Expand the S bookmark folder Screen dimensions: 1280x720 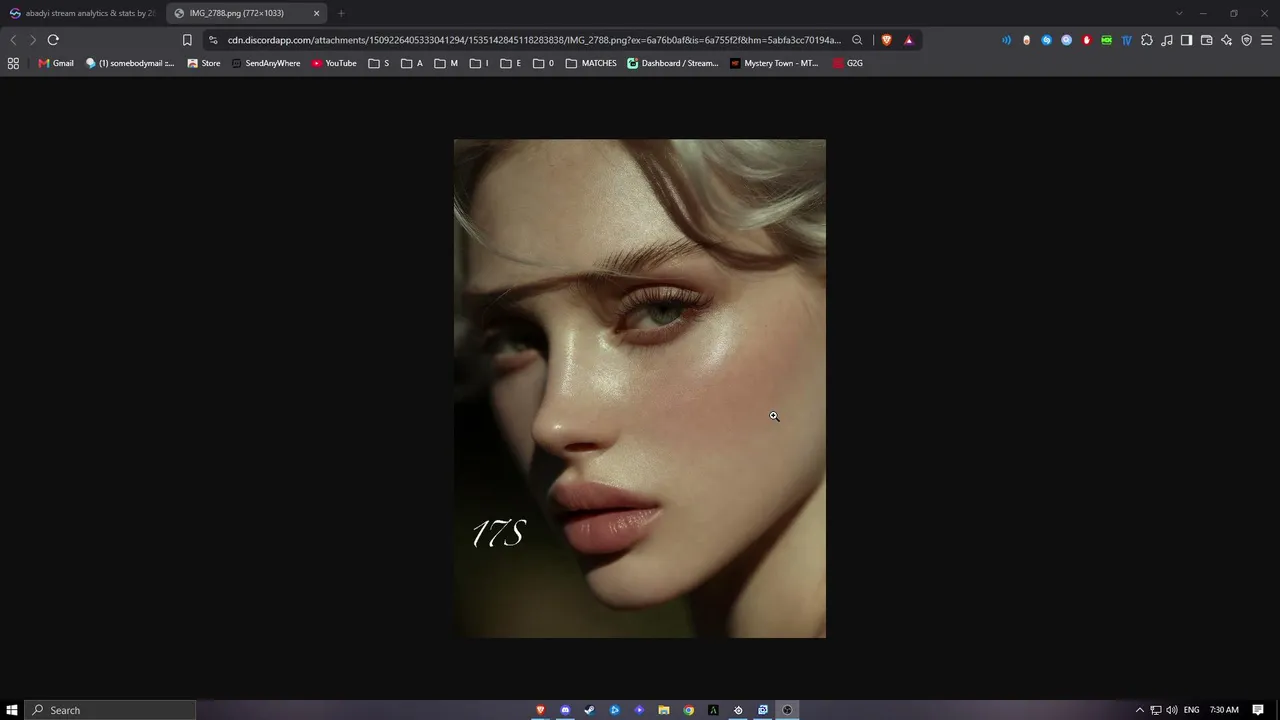coord(379,63)
